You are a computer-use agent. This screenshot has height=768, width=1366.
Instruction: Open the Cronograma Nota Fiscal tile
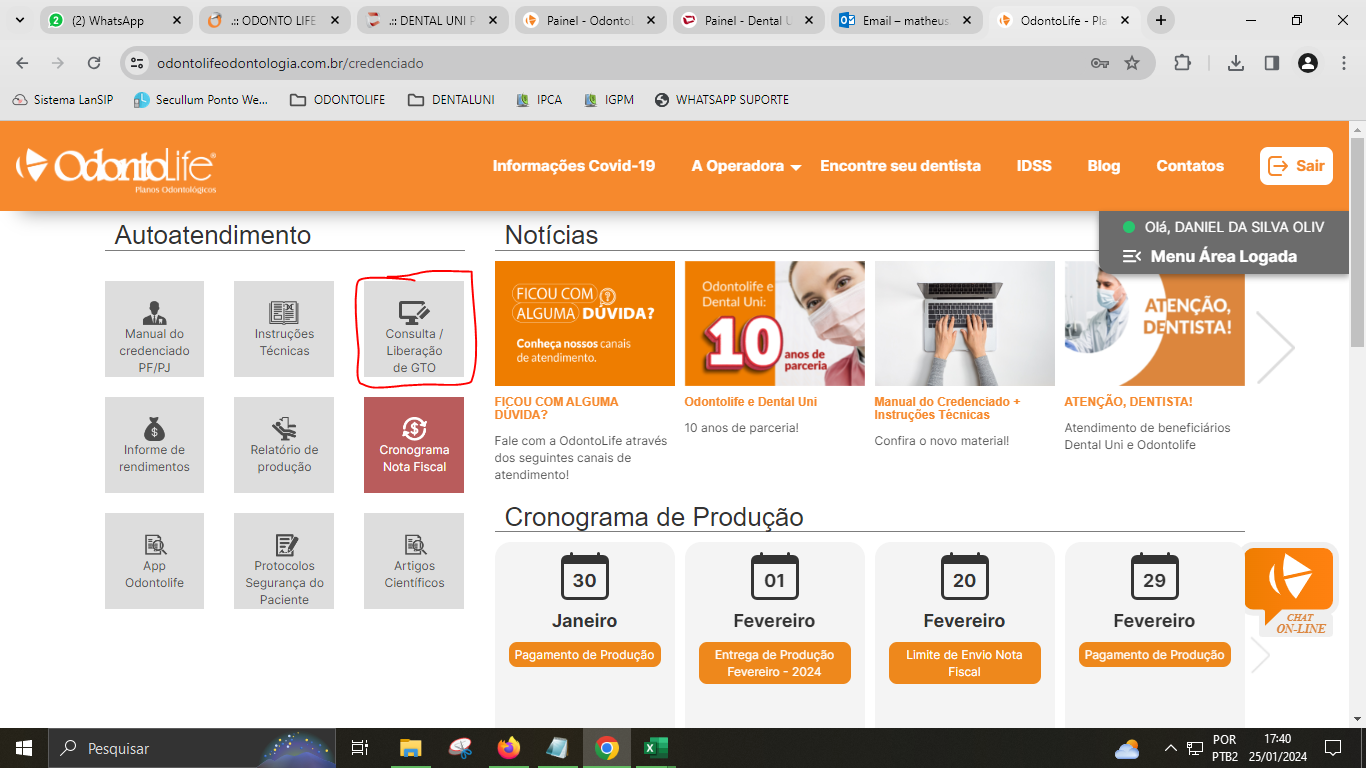(414, 445)
